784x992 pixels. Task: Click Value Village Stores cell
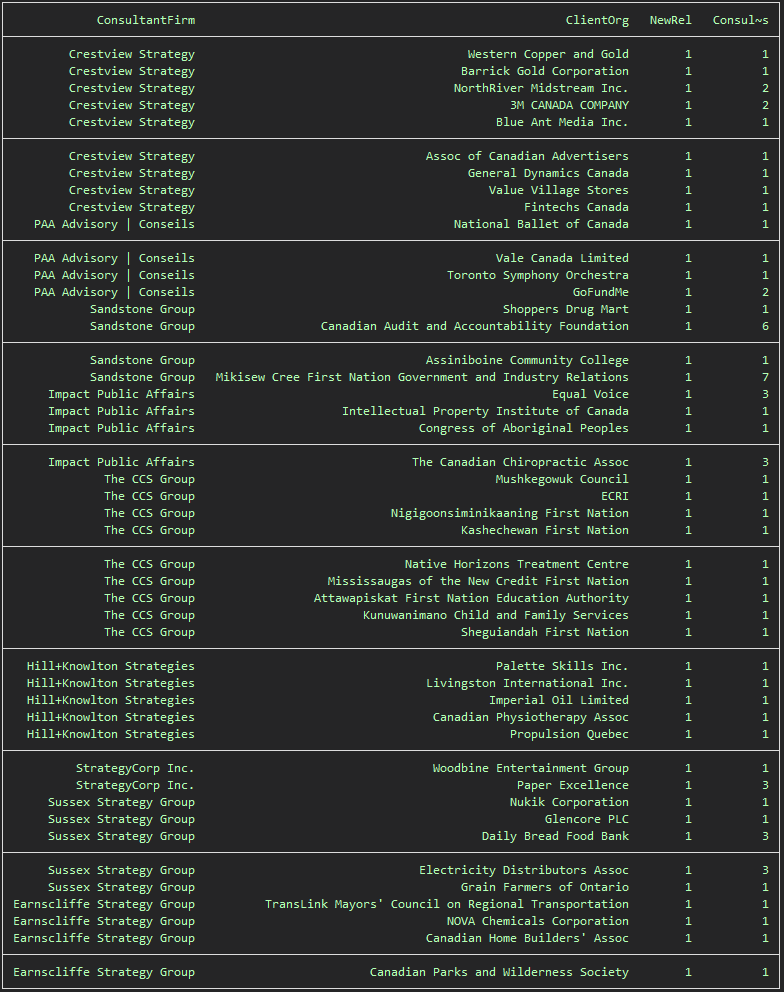point(559,190)
